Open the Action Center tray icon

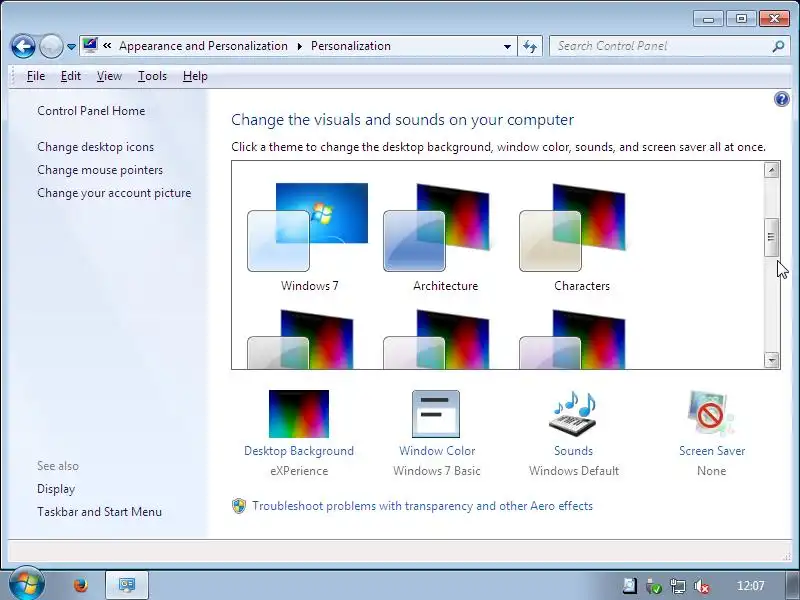(x=629, y=586)
